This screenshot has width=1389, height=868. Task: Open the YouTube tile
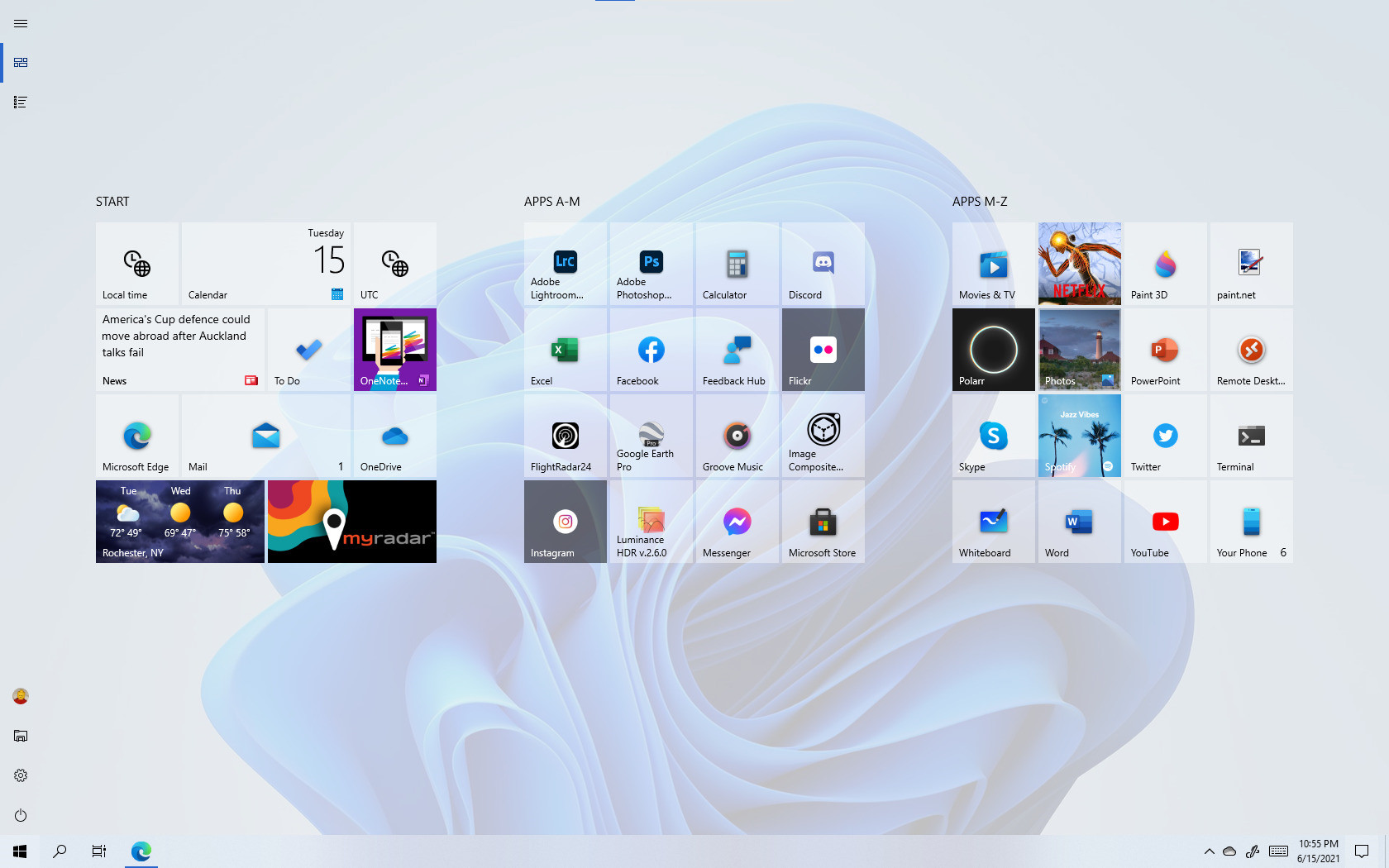pyautogui.click(x=1166, y=522)
